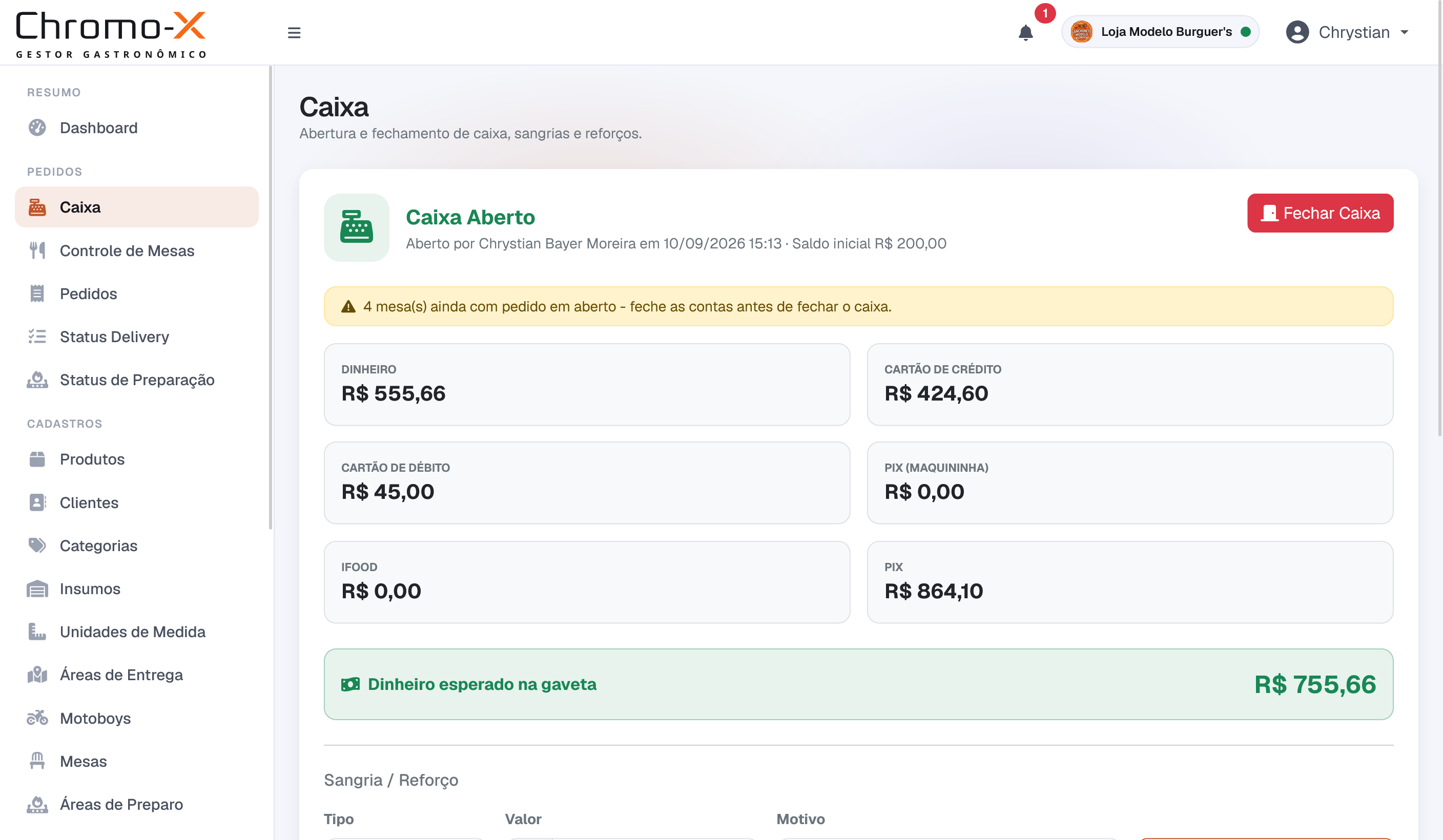Click the Dinheiro R$ 555,66 card
Image resolution: width=1443 pixels, height=840 pixels.
tap(586, 385)
